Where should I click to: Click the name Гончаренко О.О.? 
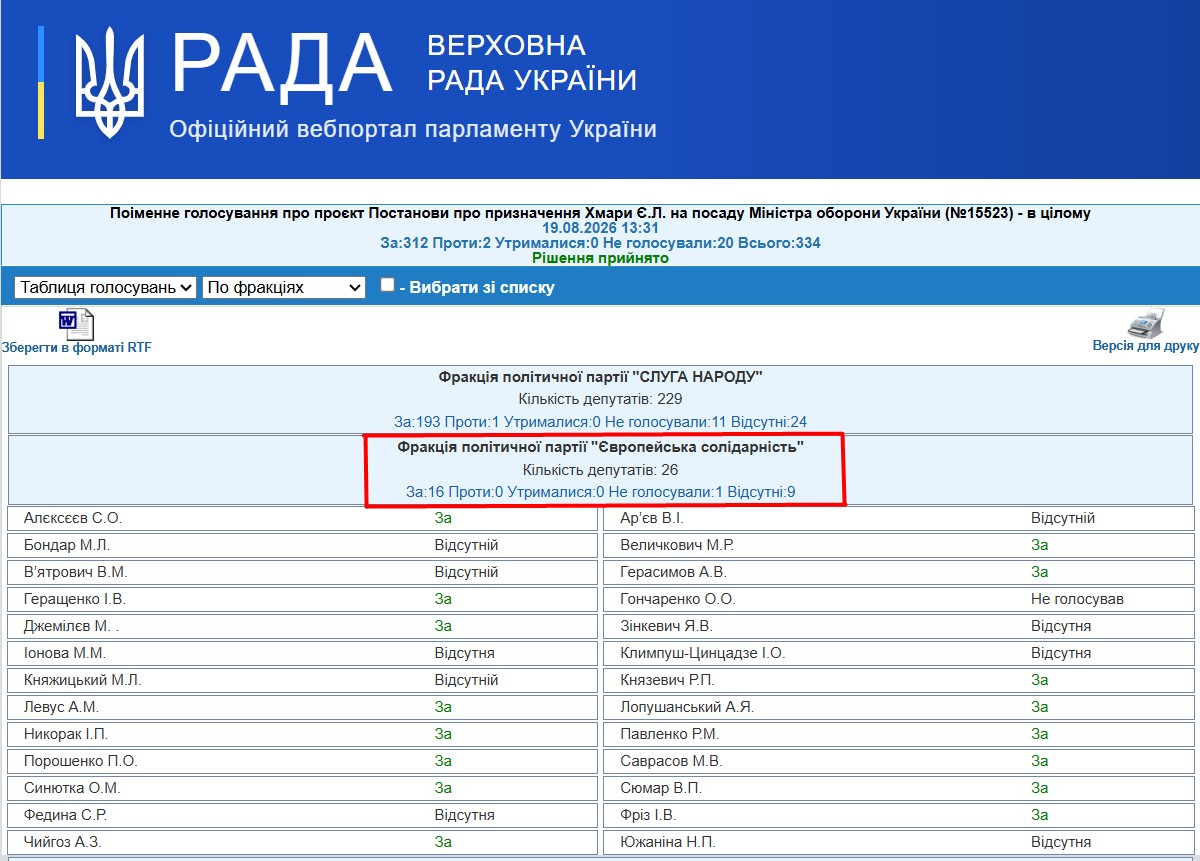(x=678, y=599)
